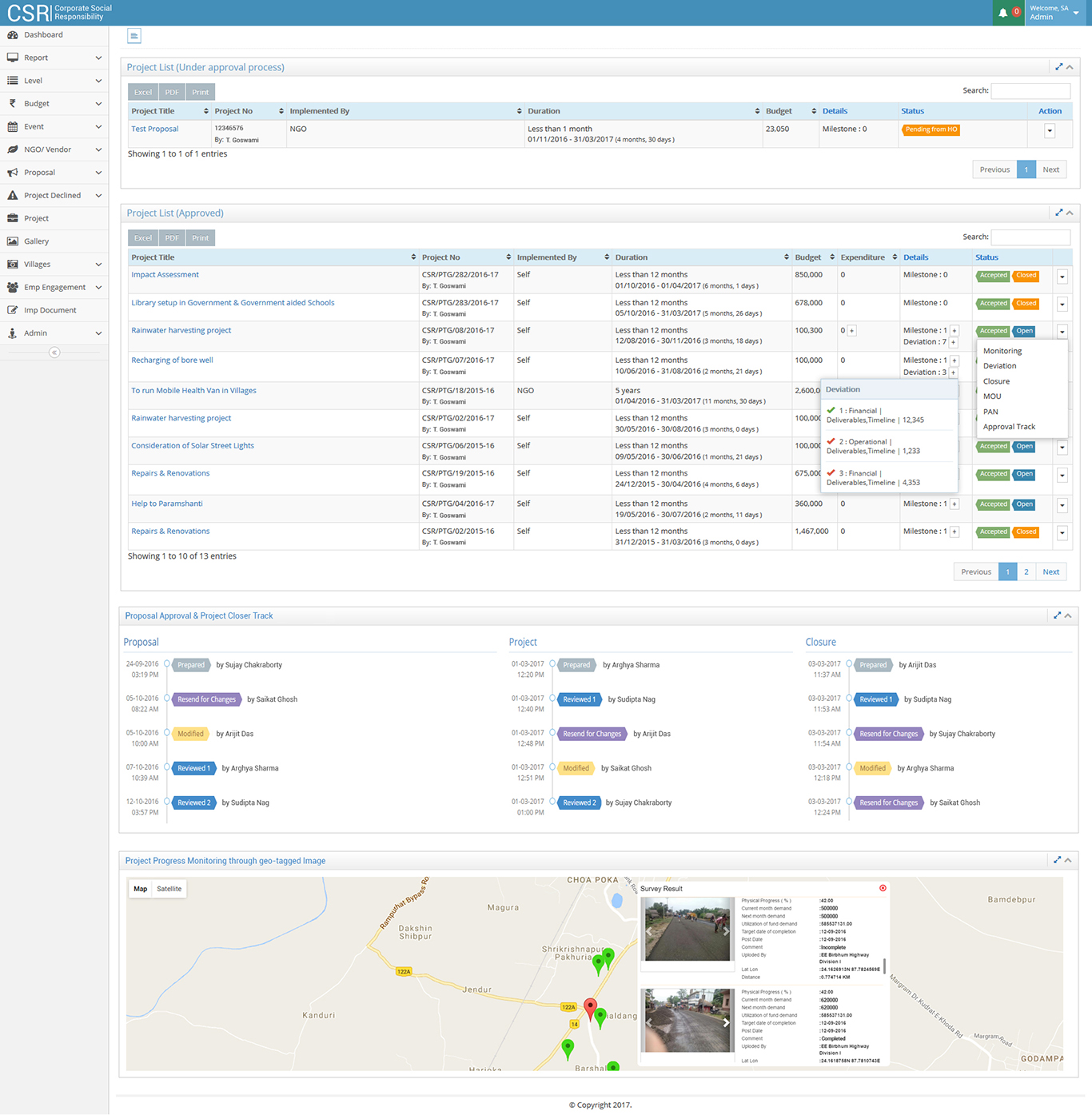
Task: Go to page 2 of Approved list
Action: click(1026, 572)
